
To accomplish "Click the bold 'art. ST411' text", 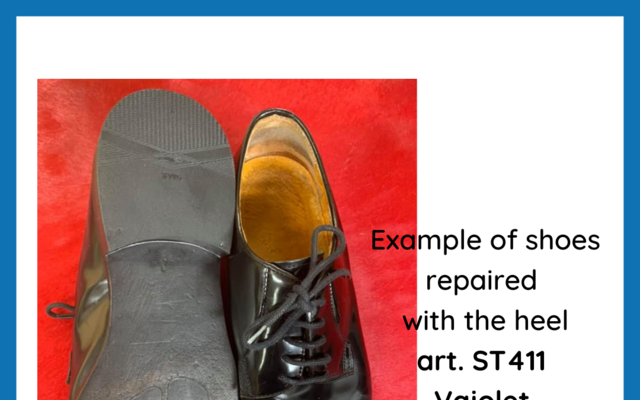I will pyautogui.click(x=482, y=361).
